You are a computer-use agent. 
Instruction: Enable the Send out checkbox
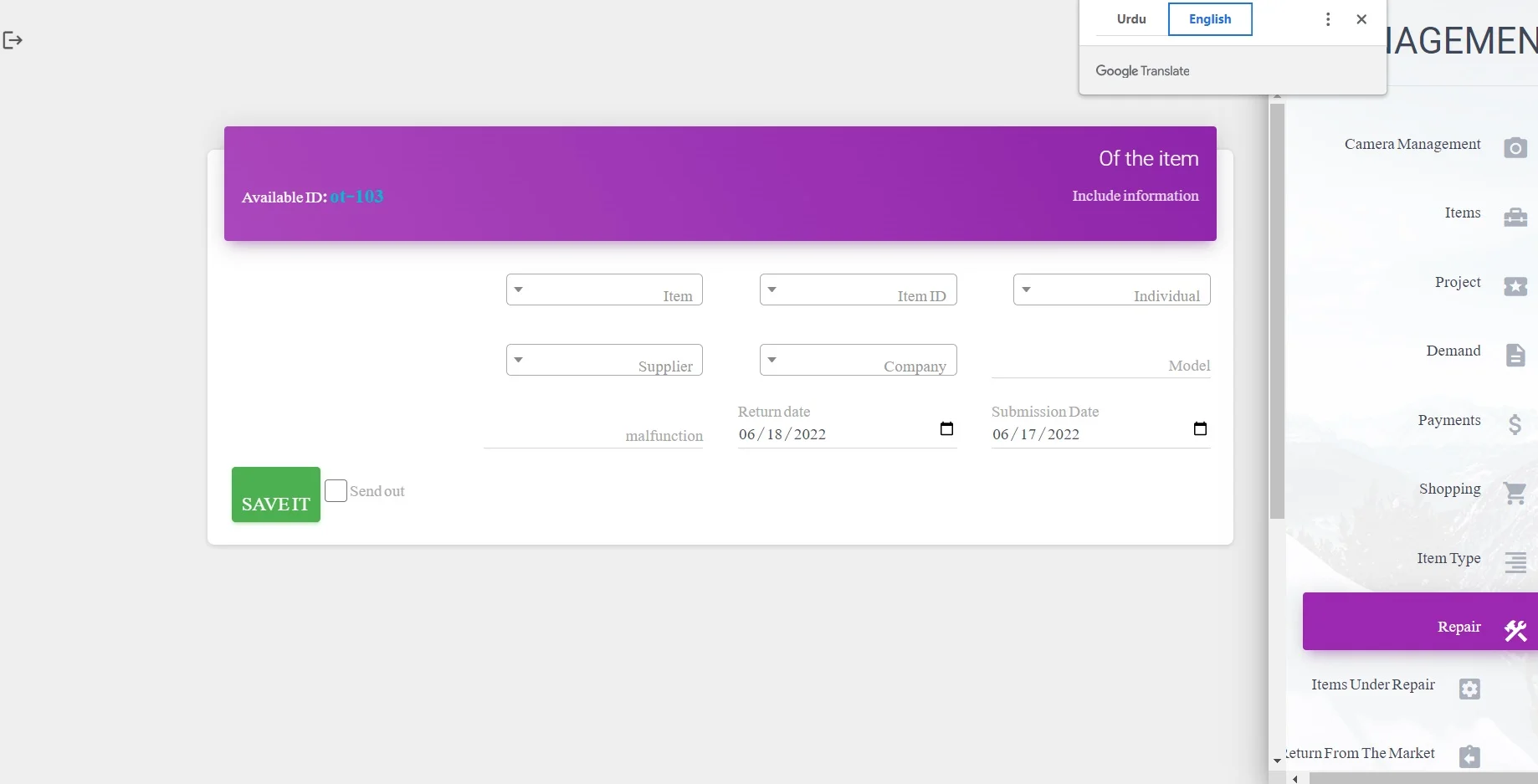click(x=336, y=490)
